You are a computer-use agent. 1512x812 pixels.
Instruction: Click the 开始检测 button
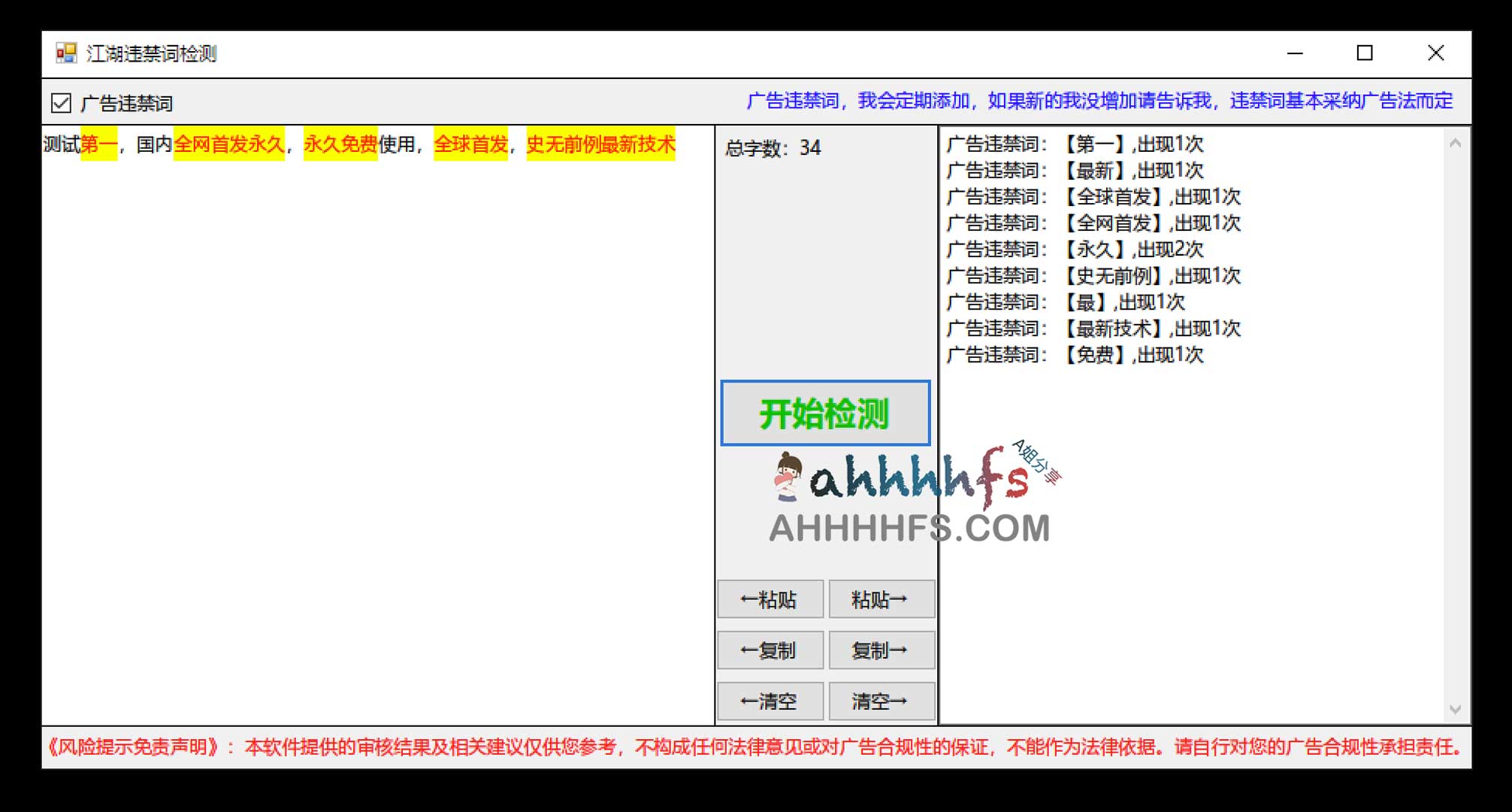pyautogui.click(x=824, y=413)
